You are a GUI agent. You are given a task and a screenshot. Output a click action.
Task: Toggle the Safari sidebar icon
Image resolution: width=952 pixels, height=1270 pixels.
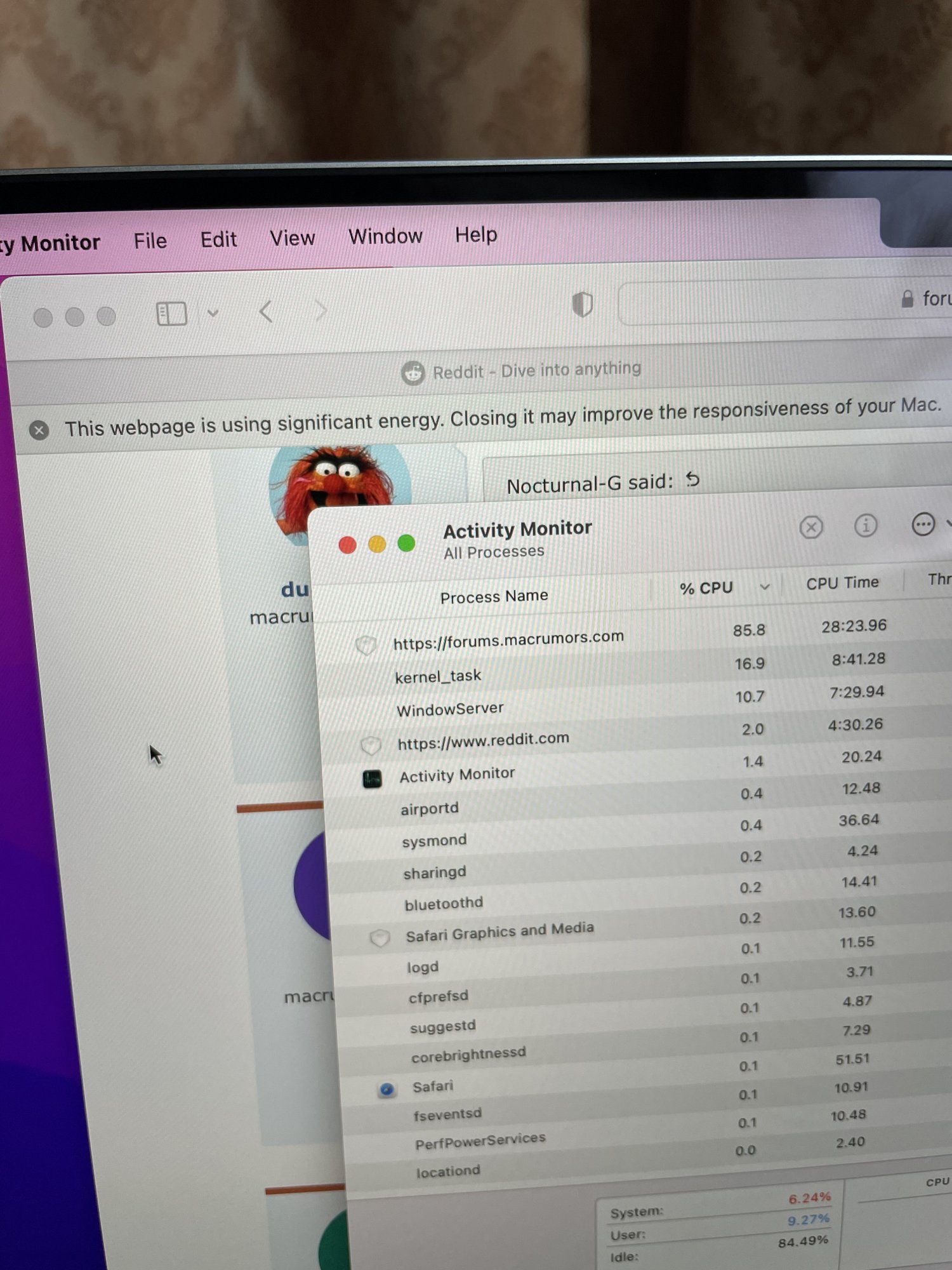click(x=171, y=314)
